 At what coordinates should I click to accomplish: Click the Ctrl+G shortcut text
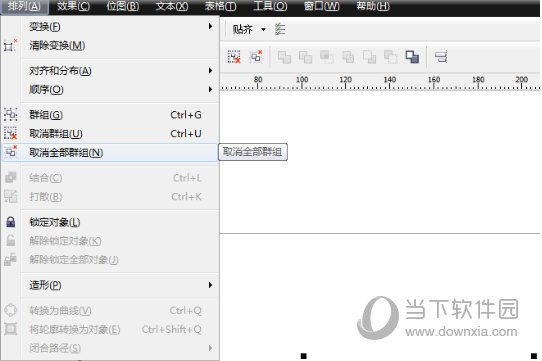186,115
